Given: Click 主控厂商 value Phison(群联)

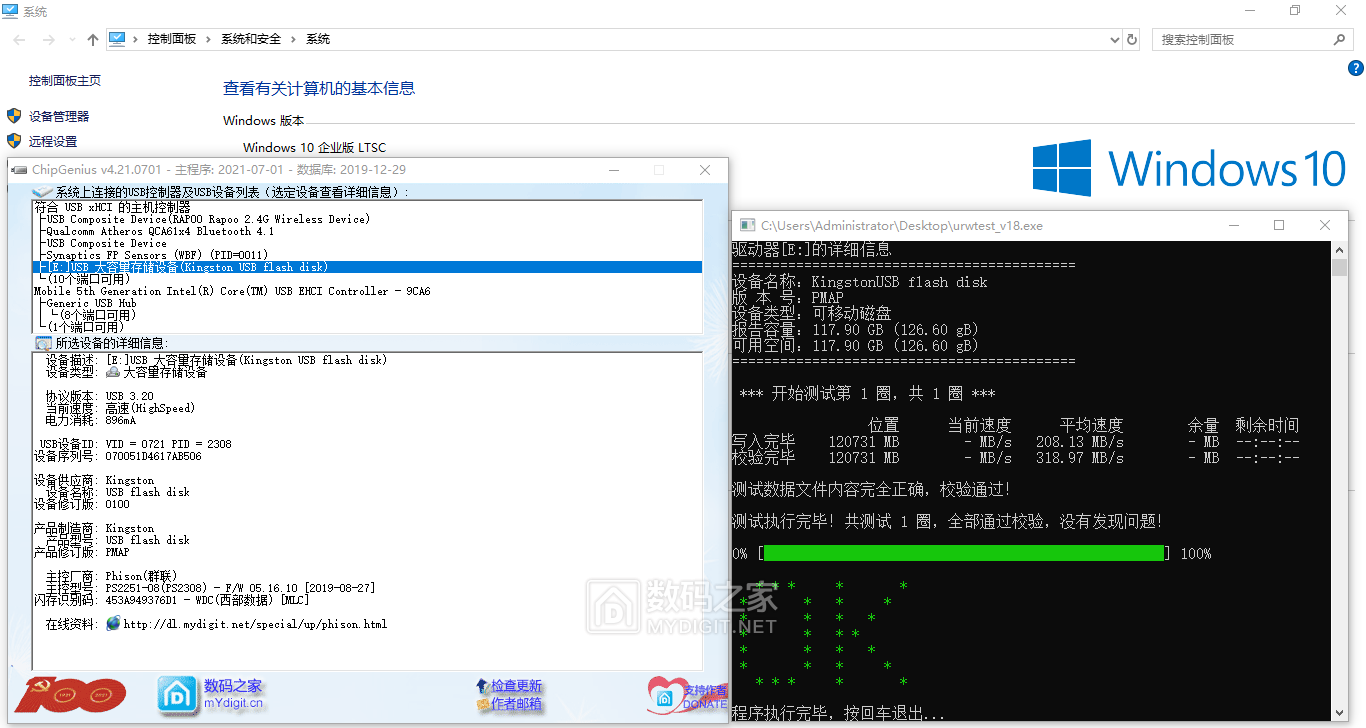Looking at the screenshot, I should 141,576.
